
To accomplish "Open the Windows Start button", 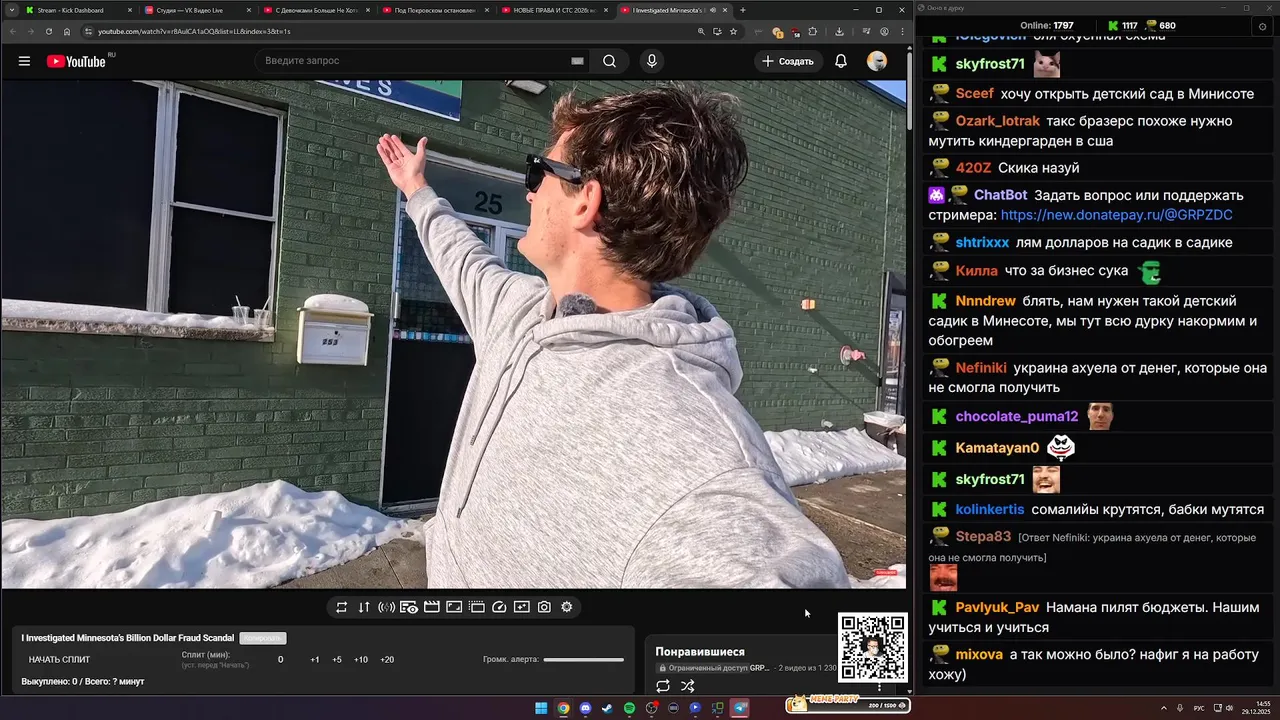I will [541, 708].
